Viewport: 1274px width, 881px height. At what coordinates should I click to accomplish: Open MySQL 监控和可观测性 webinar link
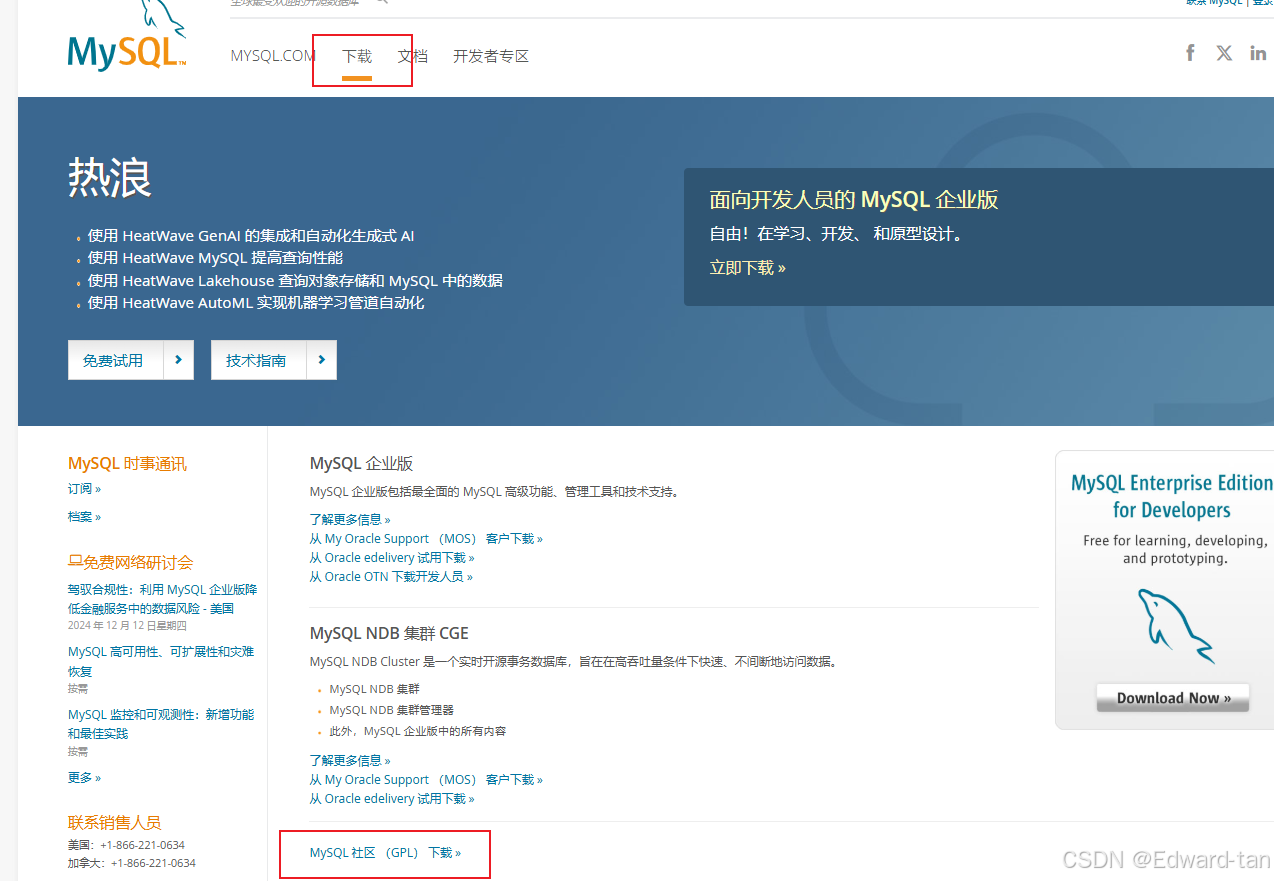coord(161,724)
